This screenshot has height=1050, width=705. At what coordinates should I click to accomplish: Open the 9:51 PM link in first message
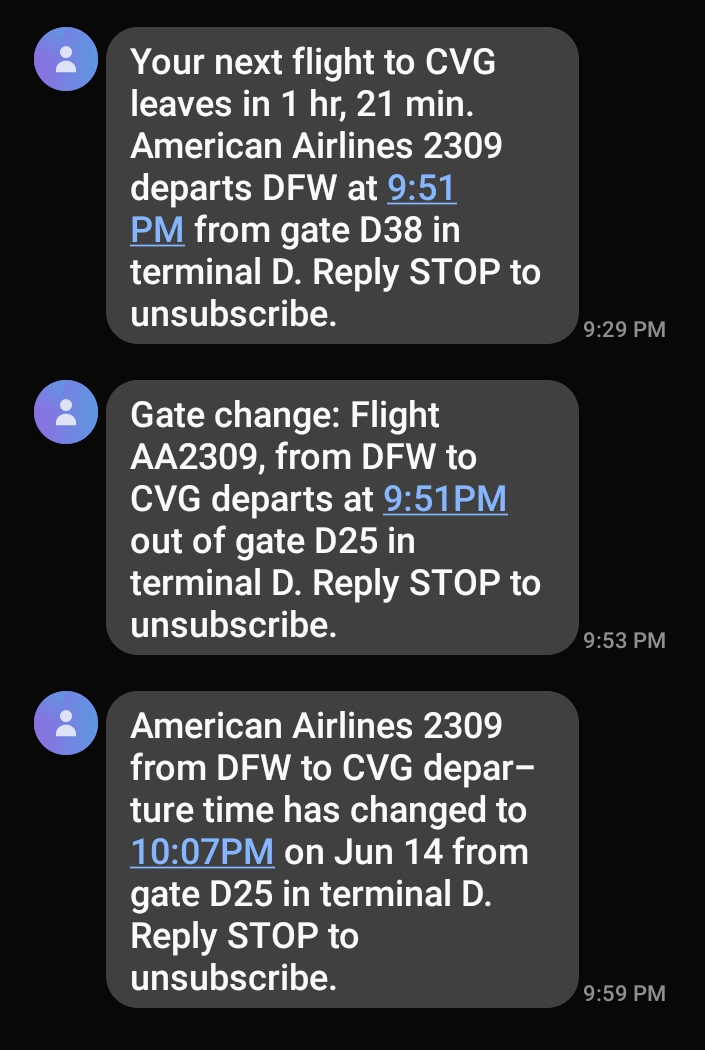pyautogui.click(x=422, y=188)
